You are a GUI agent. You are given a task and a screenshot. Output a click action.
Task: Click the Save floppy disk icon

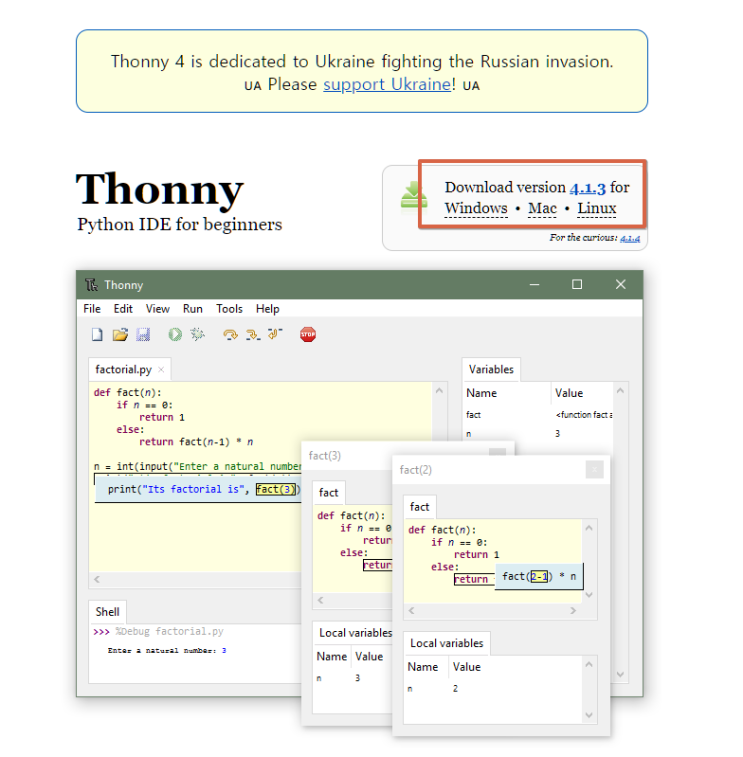click(143, 334)
